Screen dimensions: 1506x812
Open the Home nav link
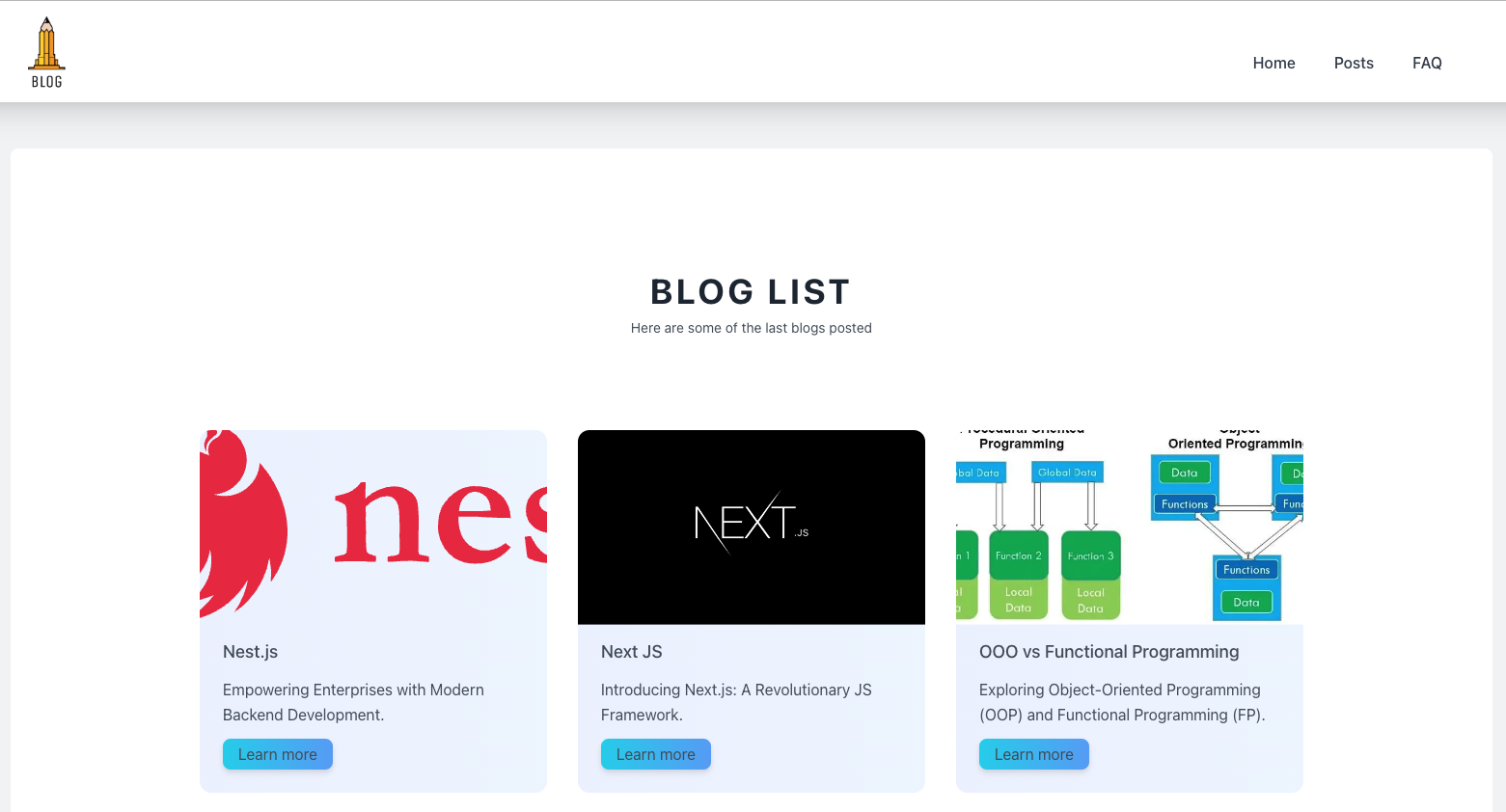point(1273,63)
